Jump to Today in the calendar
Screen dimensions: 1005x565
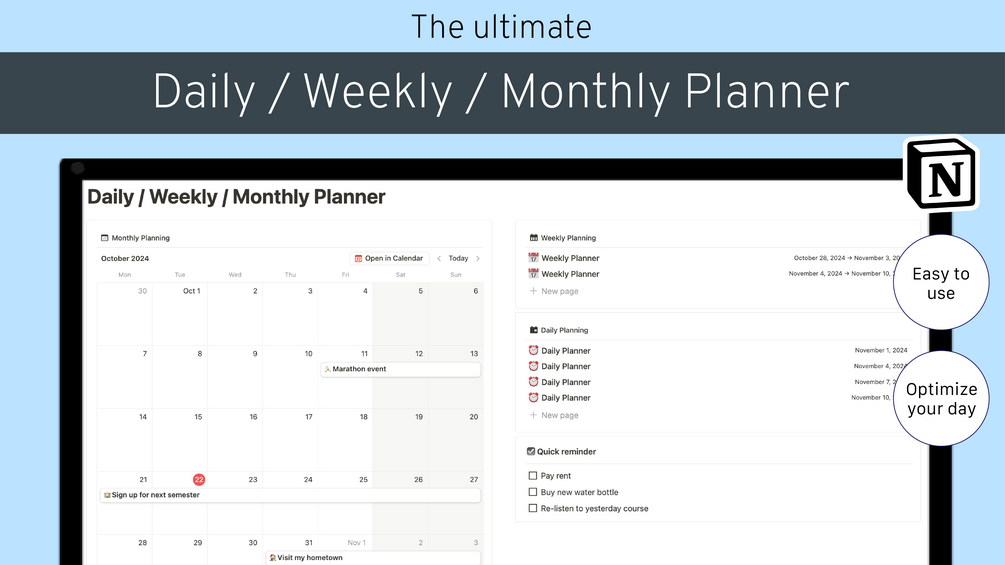point(458,258)
